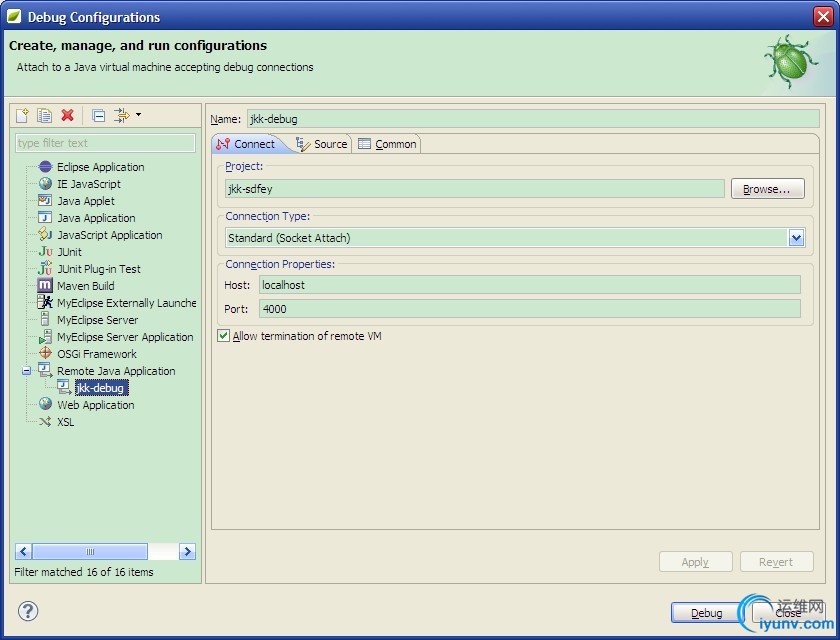Click the jkk-debug configuration icon
Image resolution: width=840 pixels, height=640 pixels.
64,388
